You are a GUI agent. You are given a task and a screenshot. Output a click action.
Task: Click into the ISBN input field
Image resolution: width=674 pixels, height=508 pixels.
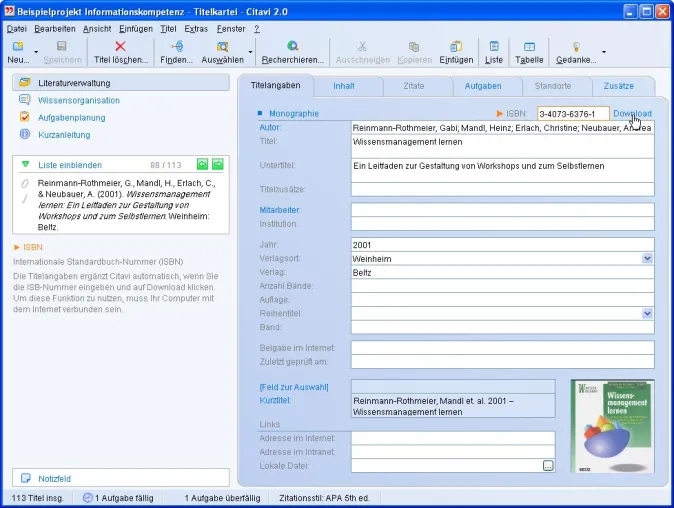click(x=573, y=114)
